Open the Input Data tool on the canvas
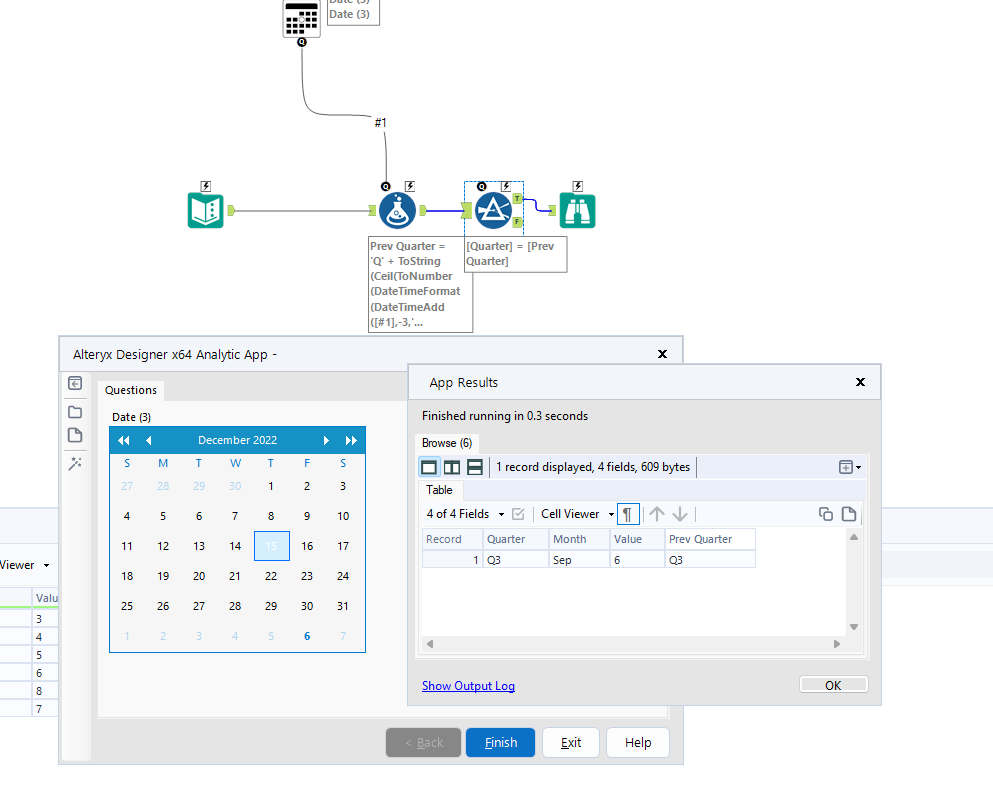The width and height of the screenshot is (993, 786). pyautogui.click(x=205, y=210)
